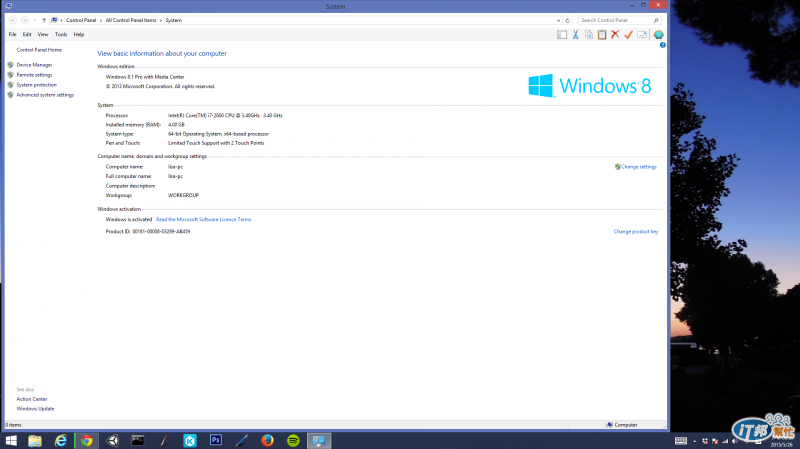Refresh the Control Panel view
This screenshot has width=800, height=449.
pos(567,20)
